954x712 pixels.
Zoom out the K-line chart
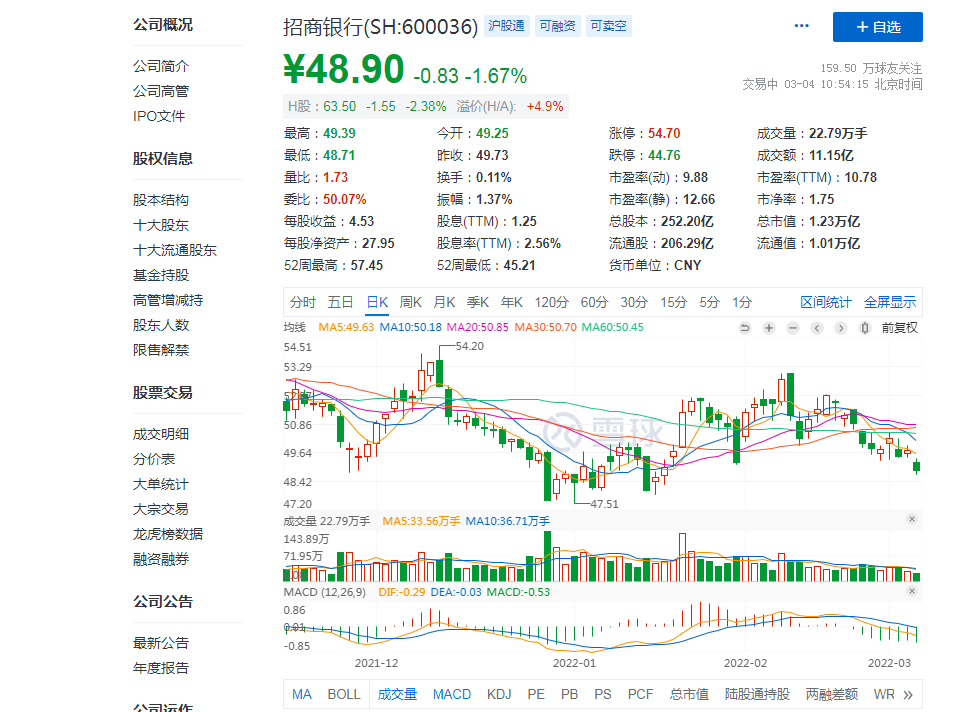pos(793,328)
